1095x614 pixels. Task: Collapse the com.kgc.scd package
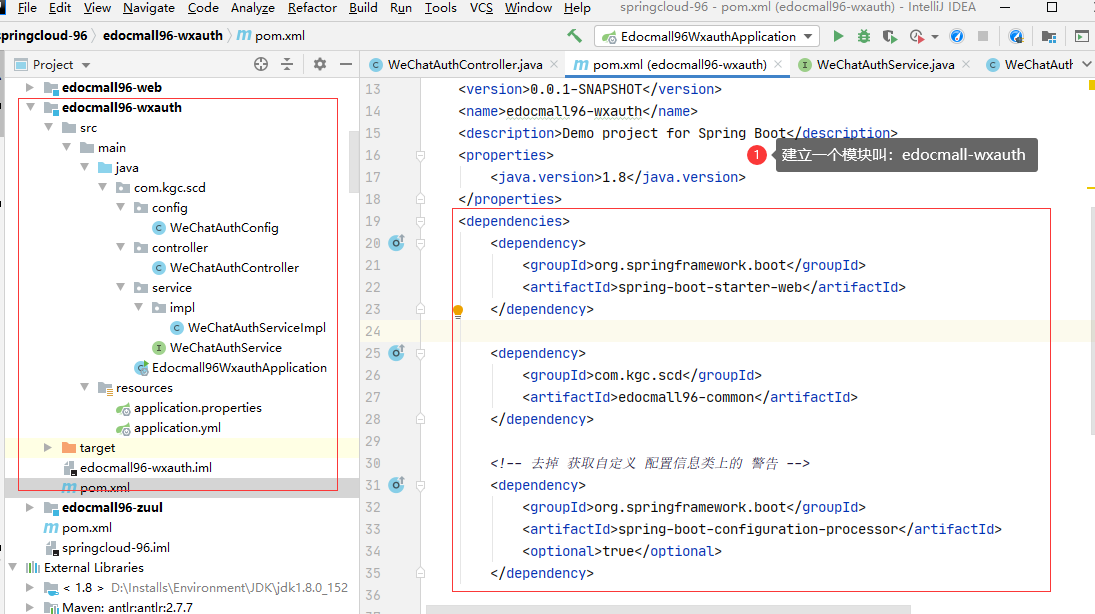103,187
